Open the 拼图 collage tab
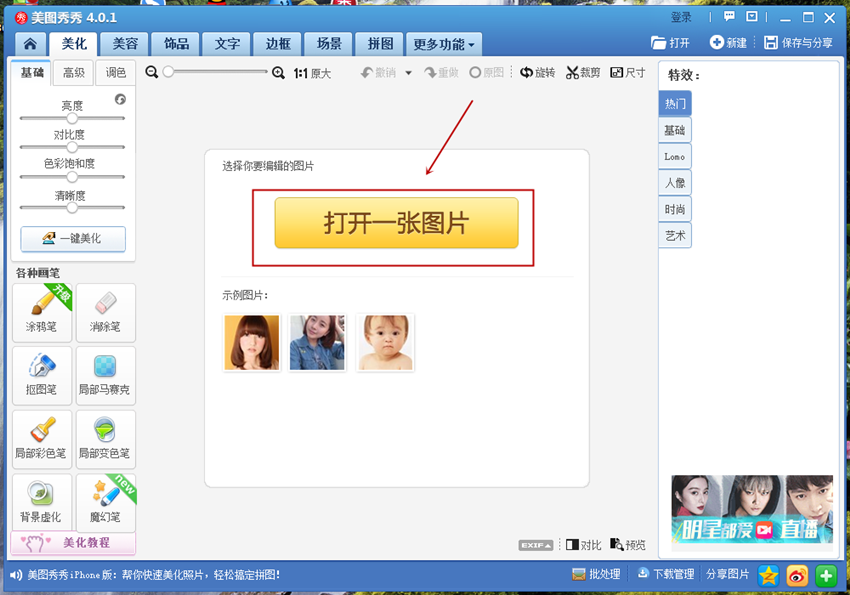850x595 pixels. click(x=380, y=44)
